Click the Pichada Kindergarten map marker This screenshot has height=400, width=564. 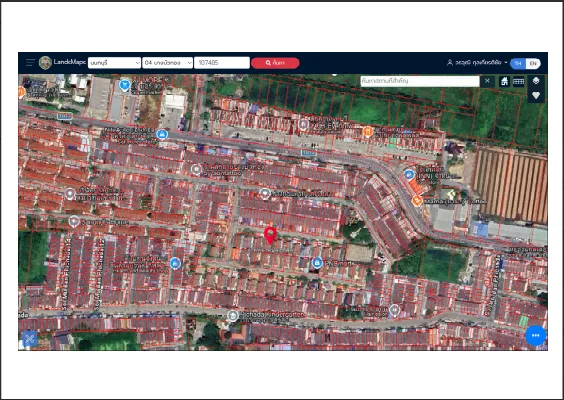233,315
